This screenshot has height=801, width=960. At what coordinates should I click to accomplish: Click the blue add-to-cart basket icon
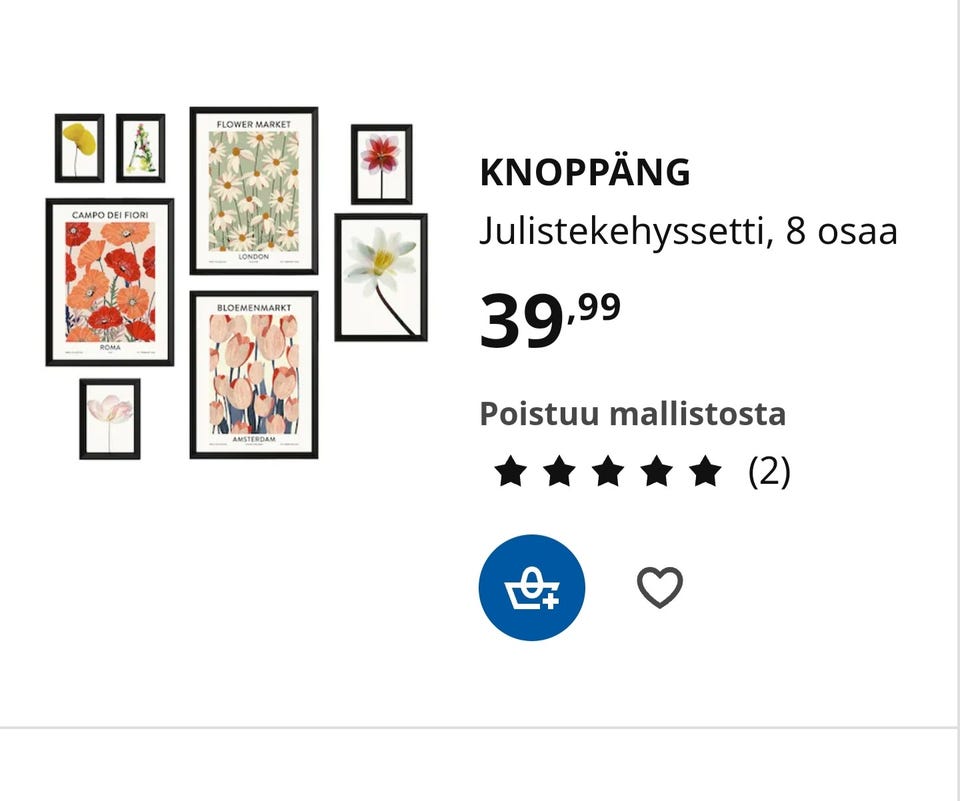(x=533, y=587)
